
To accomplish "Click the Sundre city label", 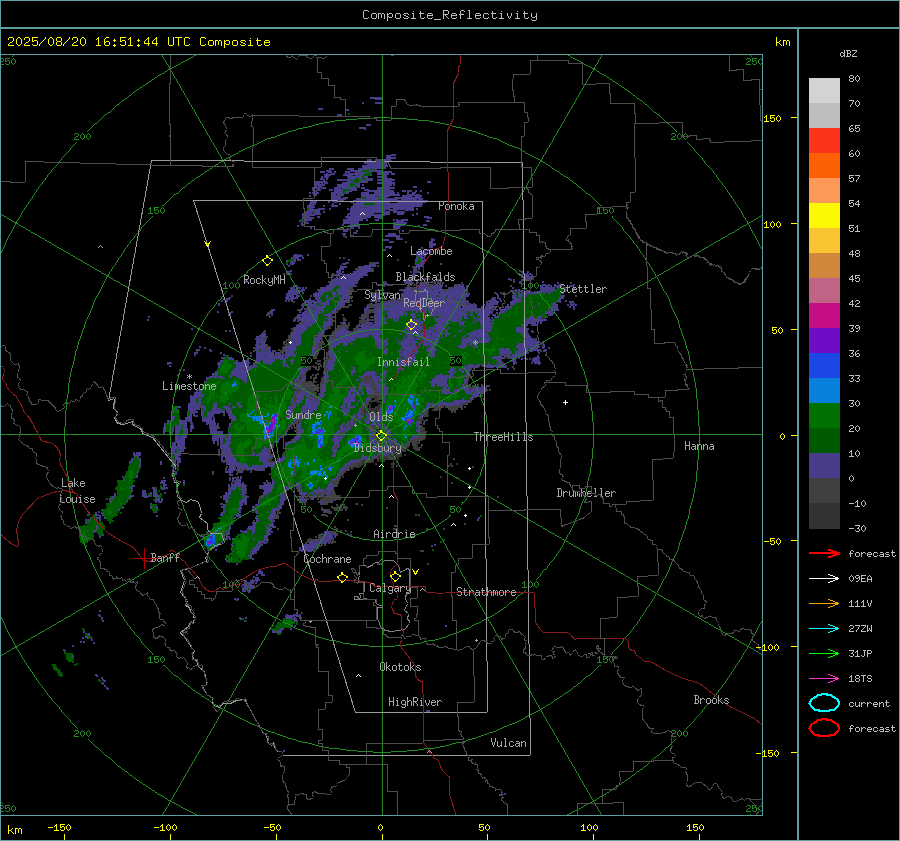I will [x=303, y=414].
